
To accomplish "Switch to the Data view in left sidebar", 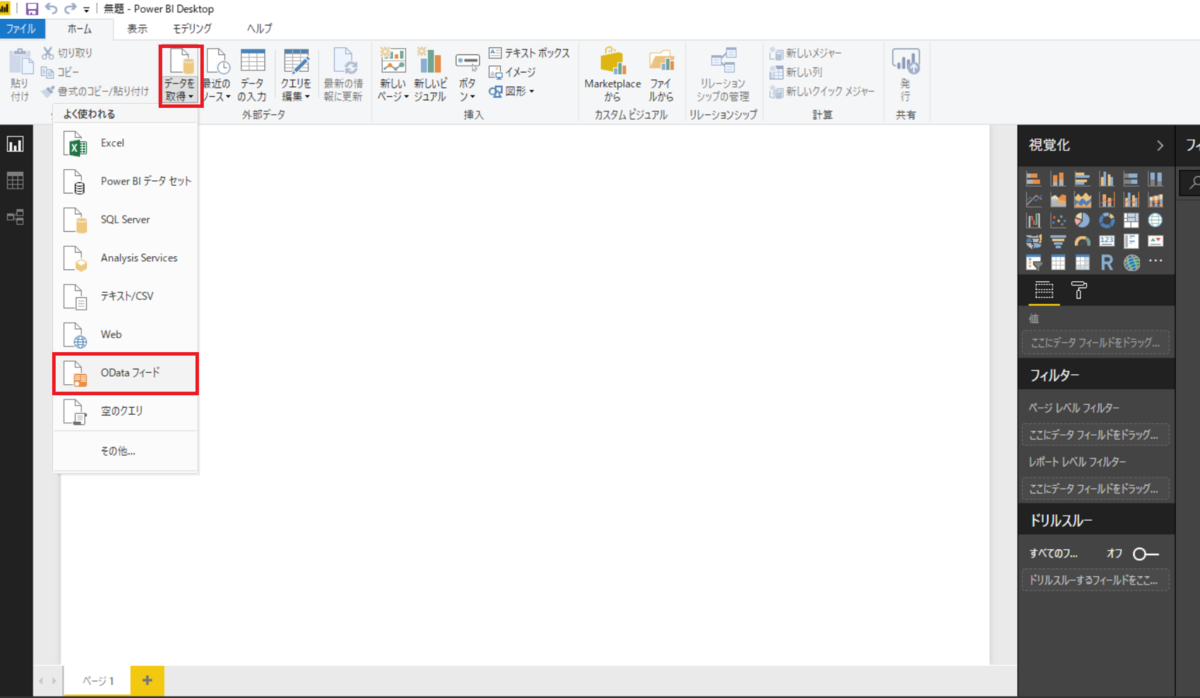I will click(17, 180).
